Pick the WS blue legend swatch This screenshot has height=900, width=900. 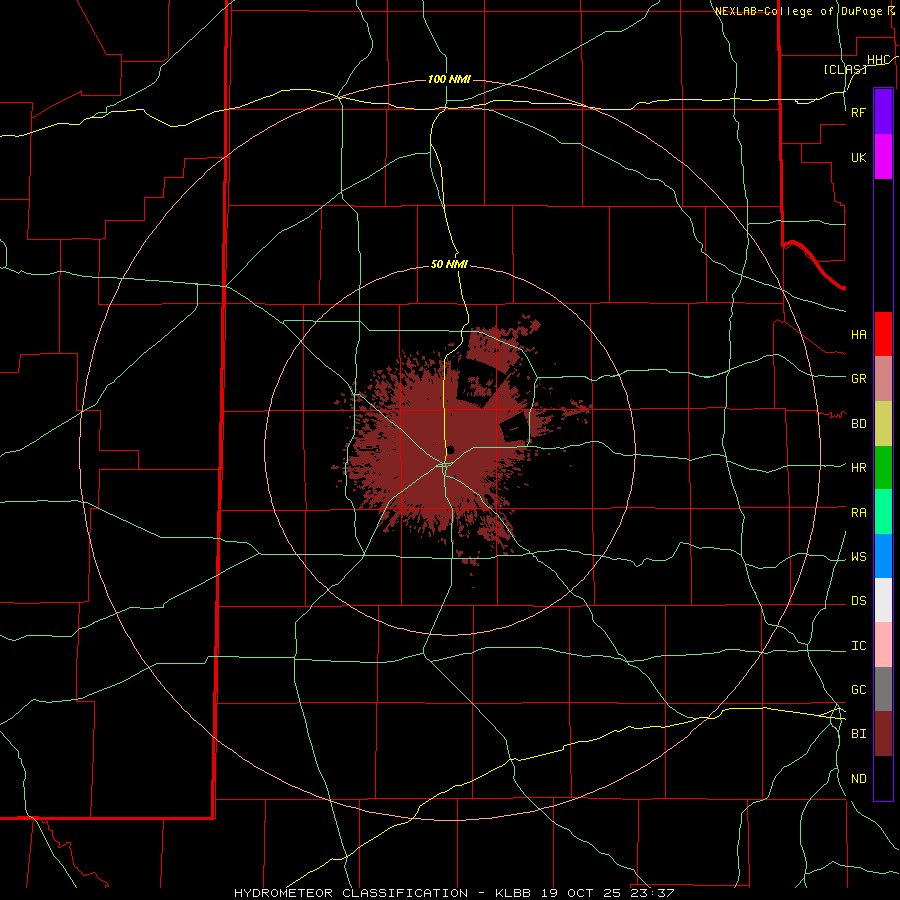[883, 556]
